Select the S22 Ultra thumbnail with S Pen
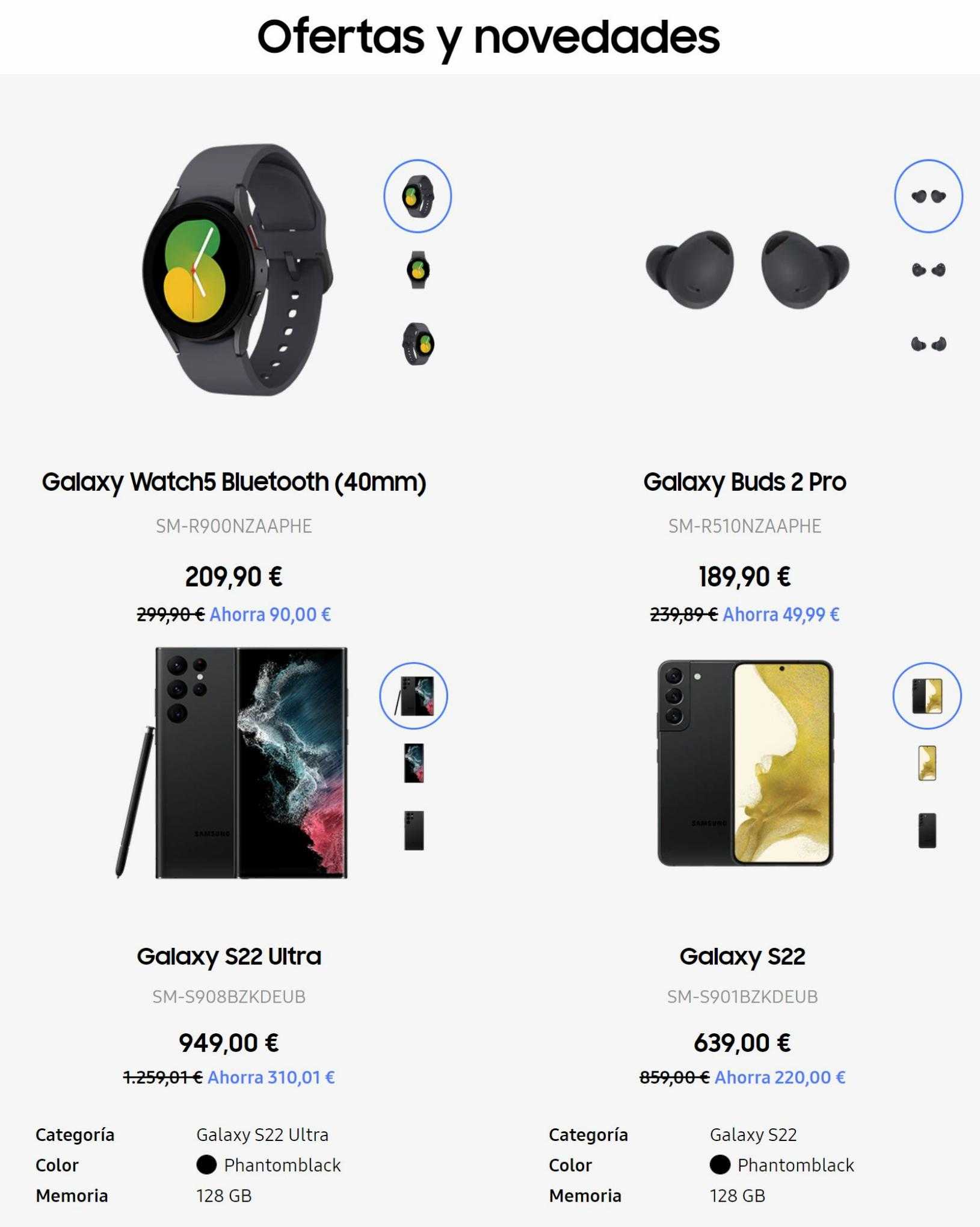 click(413, 696)
